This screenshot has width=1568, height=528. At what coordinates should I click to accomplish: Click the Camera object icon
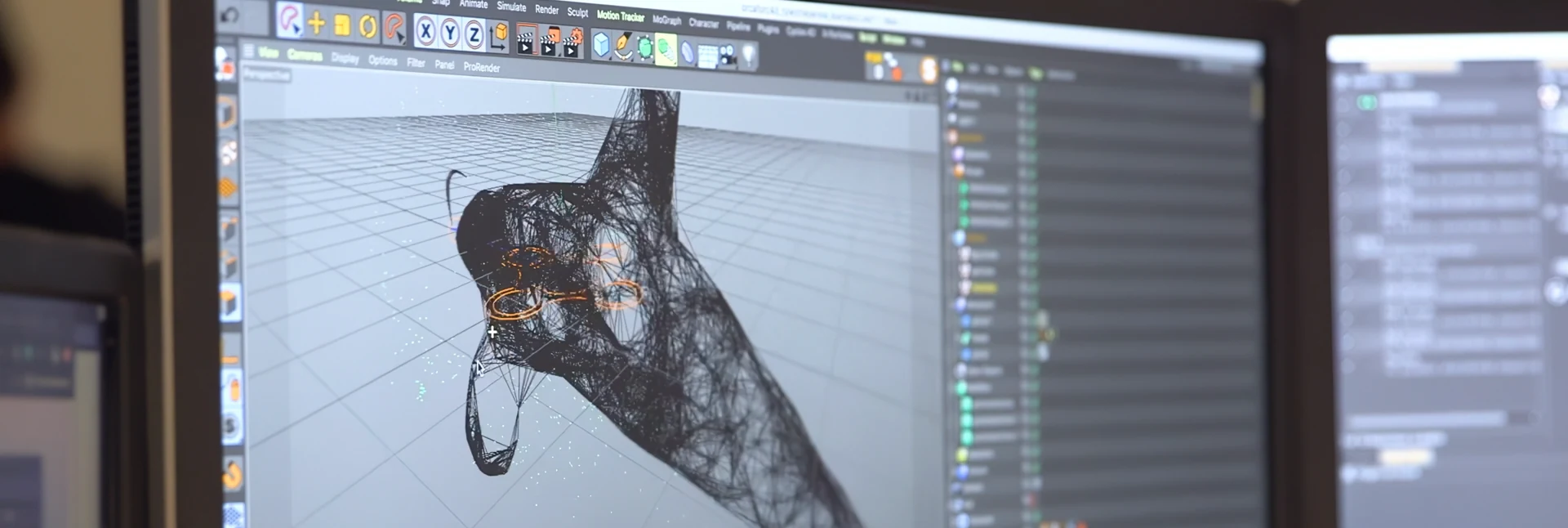click(x=727, y=55)
